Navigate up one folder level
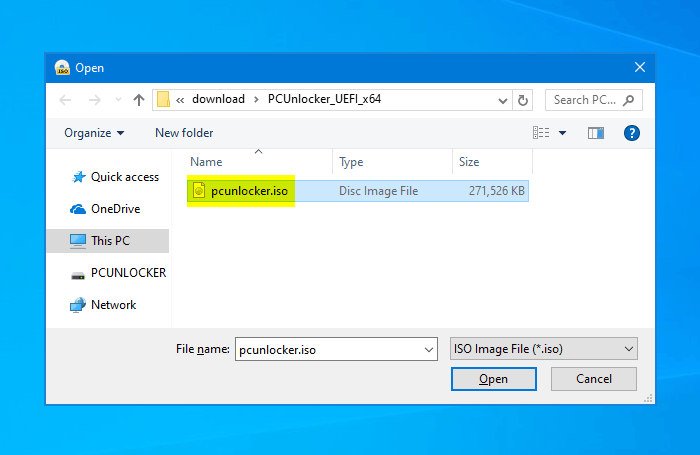700x455 pixels. click(x=139, y=100)
